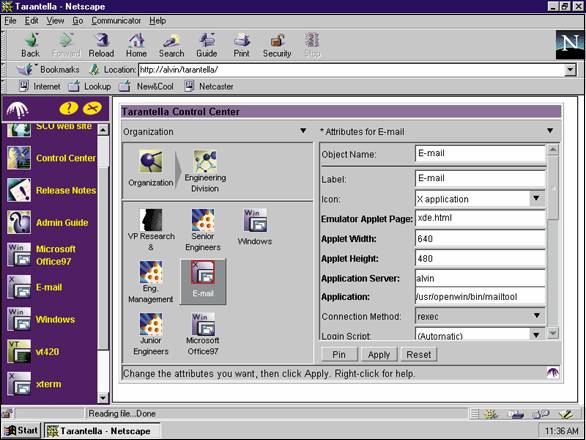
Task: Click the Apply button
Action: tap(379, 354)
